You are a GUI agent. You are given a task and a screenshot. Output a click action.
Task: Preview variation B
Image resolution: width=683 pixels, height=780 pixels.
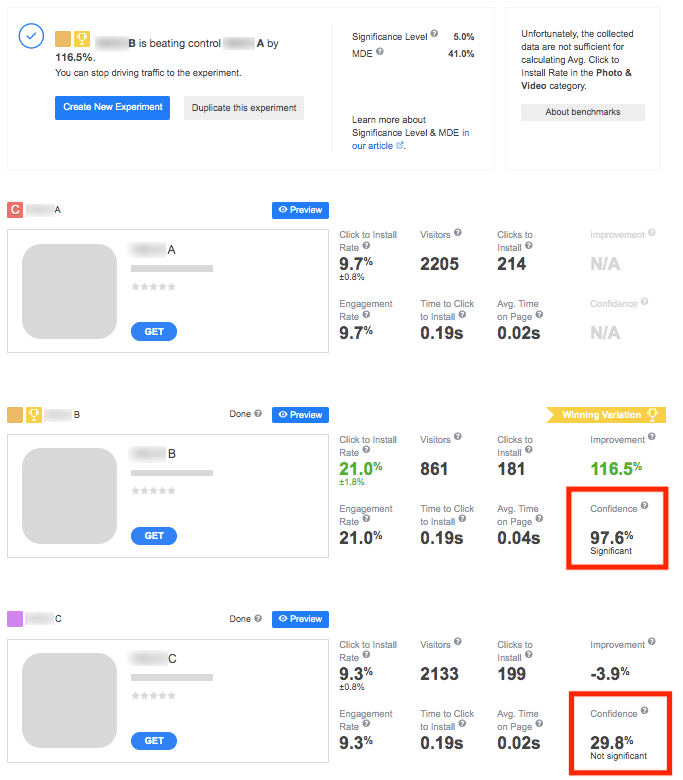pos(300,414)
